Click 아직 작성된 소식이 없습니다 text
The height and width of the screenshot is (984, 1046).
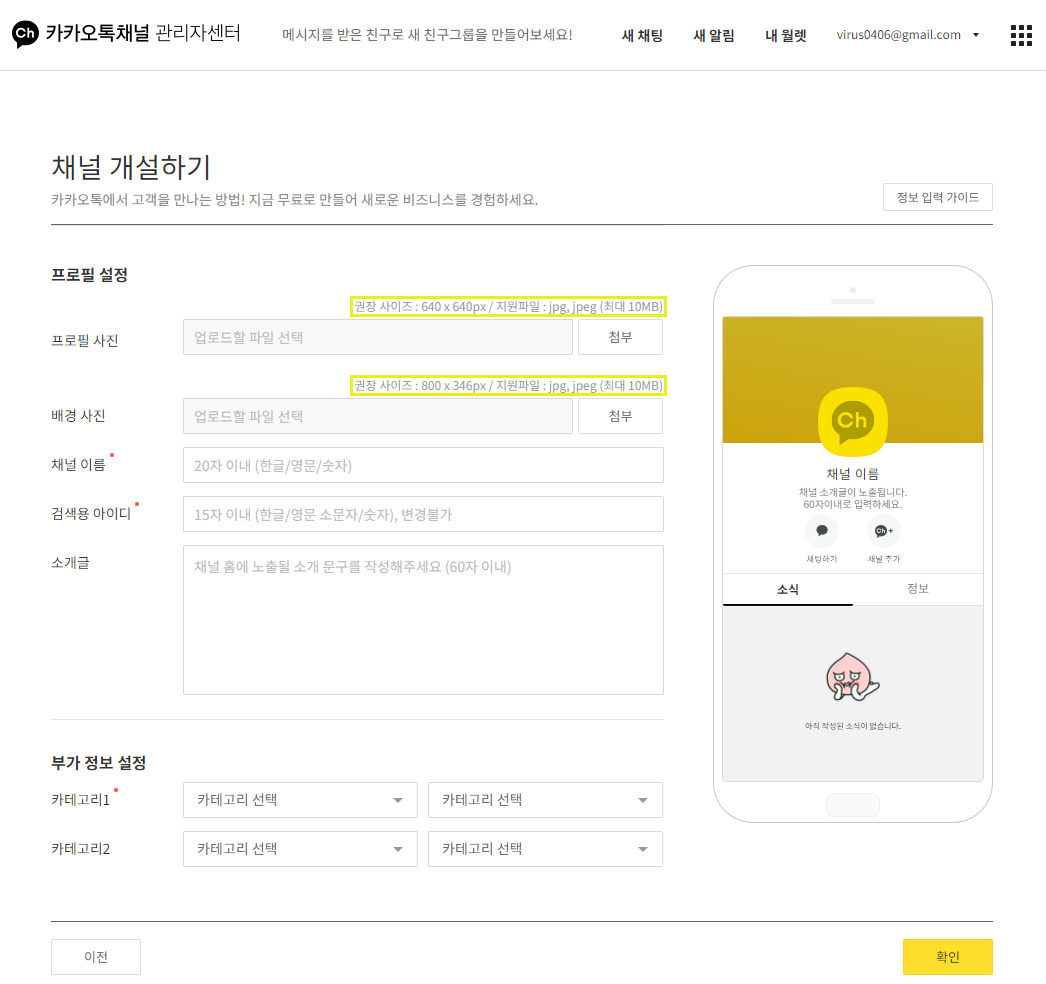(853, 726)
